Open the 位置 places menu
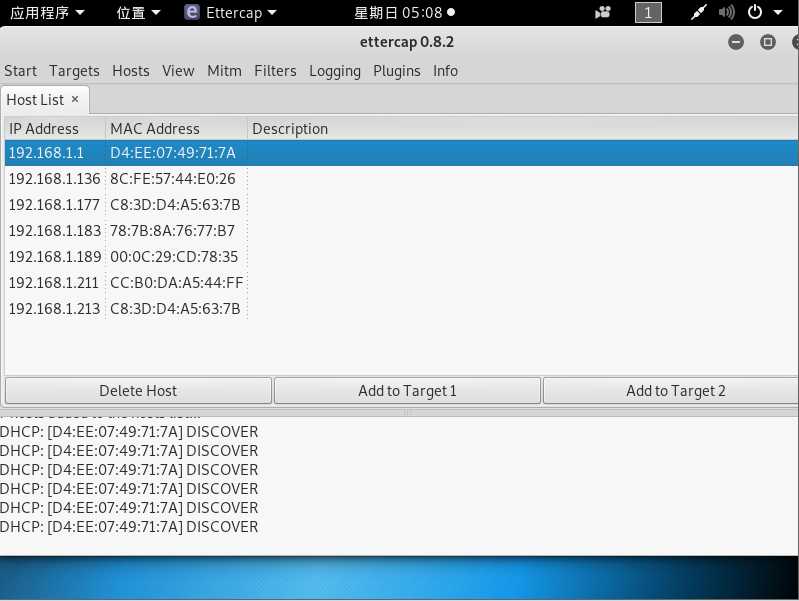799x601 pixels. pos(138,12)
